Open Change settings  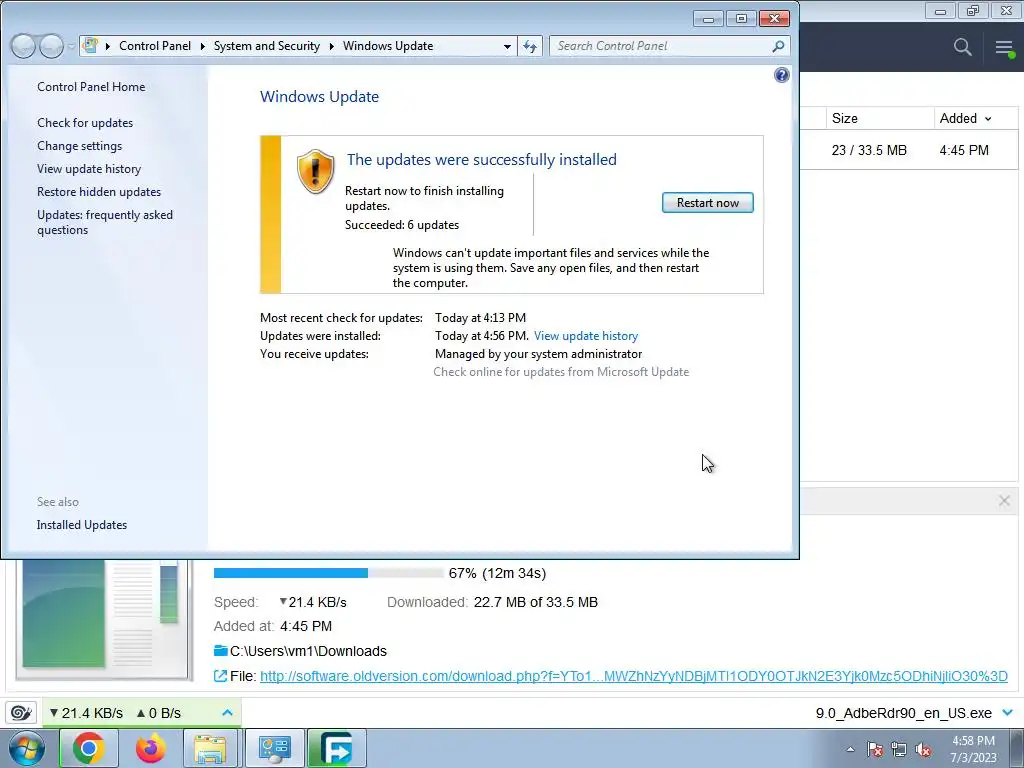pos(80,146)
